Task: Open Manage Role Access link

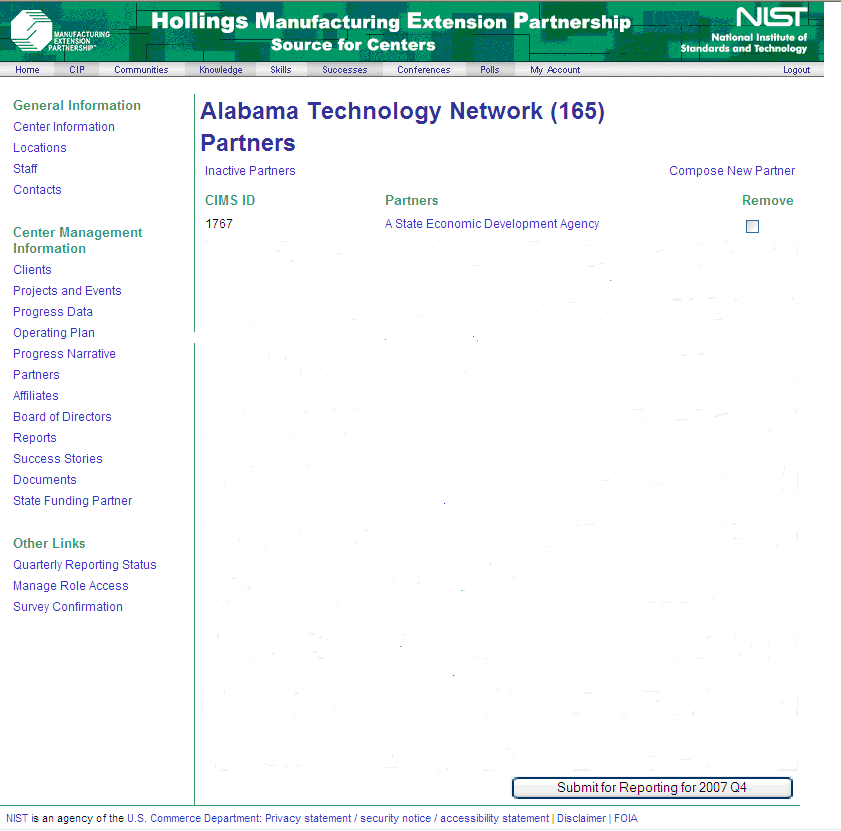Action: 71,586
